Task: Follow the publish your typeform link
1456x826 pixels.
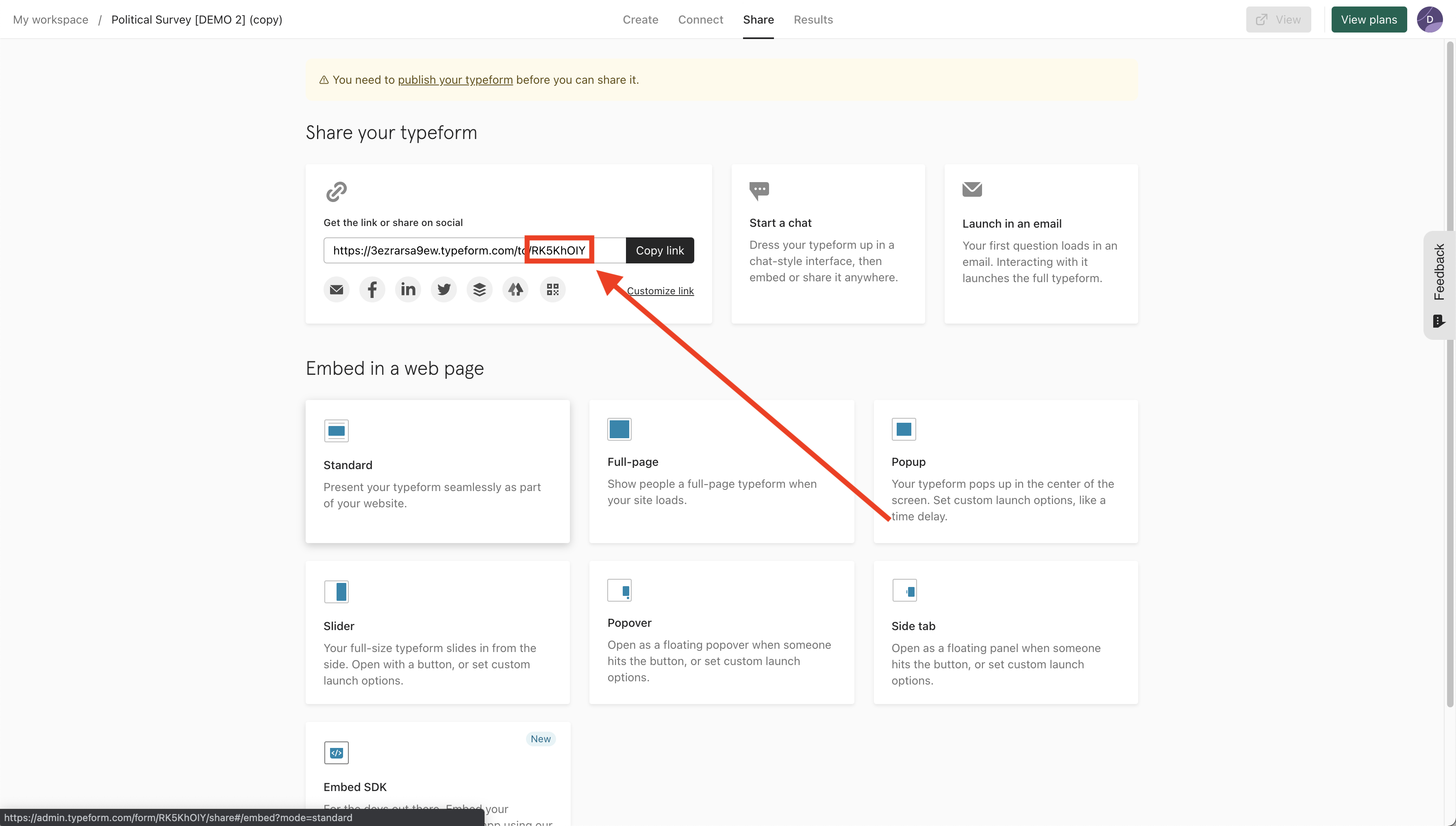Action: coord(455,80)
